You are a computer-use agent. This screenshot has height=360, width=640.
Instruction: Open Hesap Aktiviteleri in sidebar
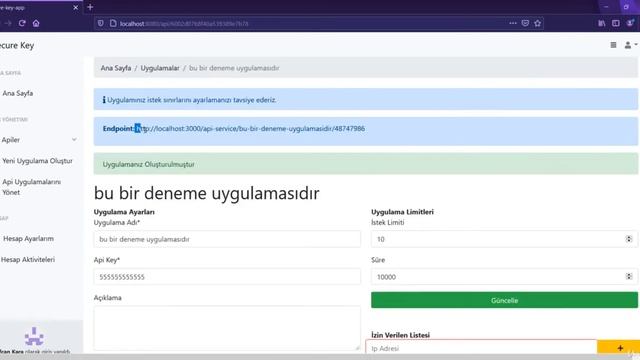click(28, 260)
